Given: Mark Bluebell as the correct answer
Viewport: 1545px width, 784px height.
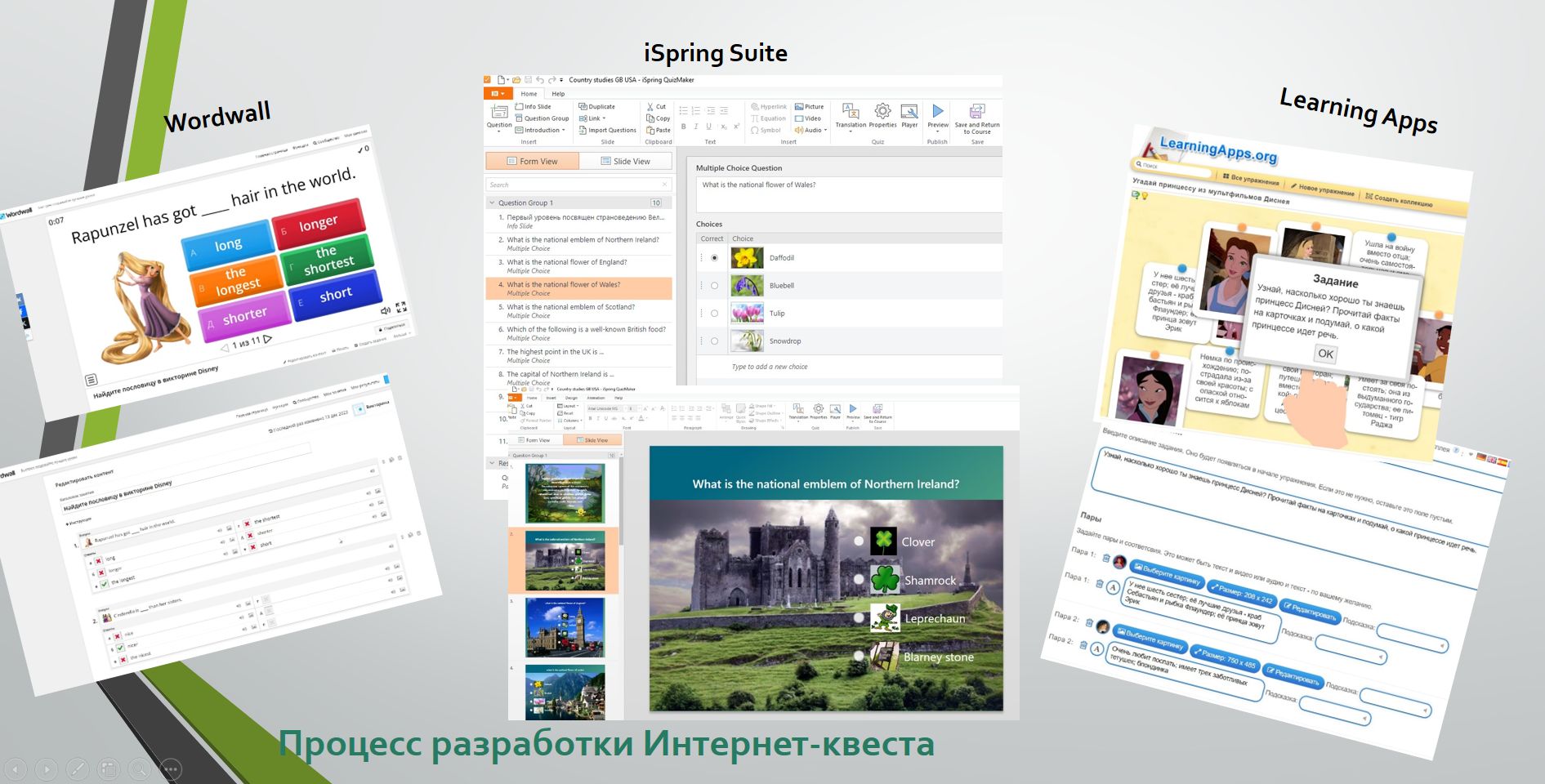Looking at the screenshot, I should (x=715, y=286).
